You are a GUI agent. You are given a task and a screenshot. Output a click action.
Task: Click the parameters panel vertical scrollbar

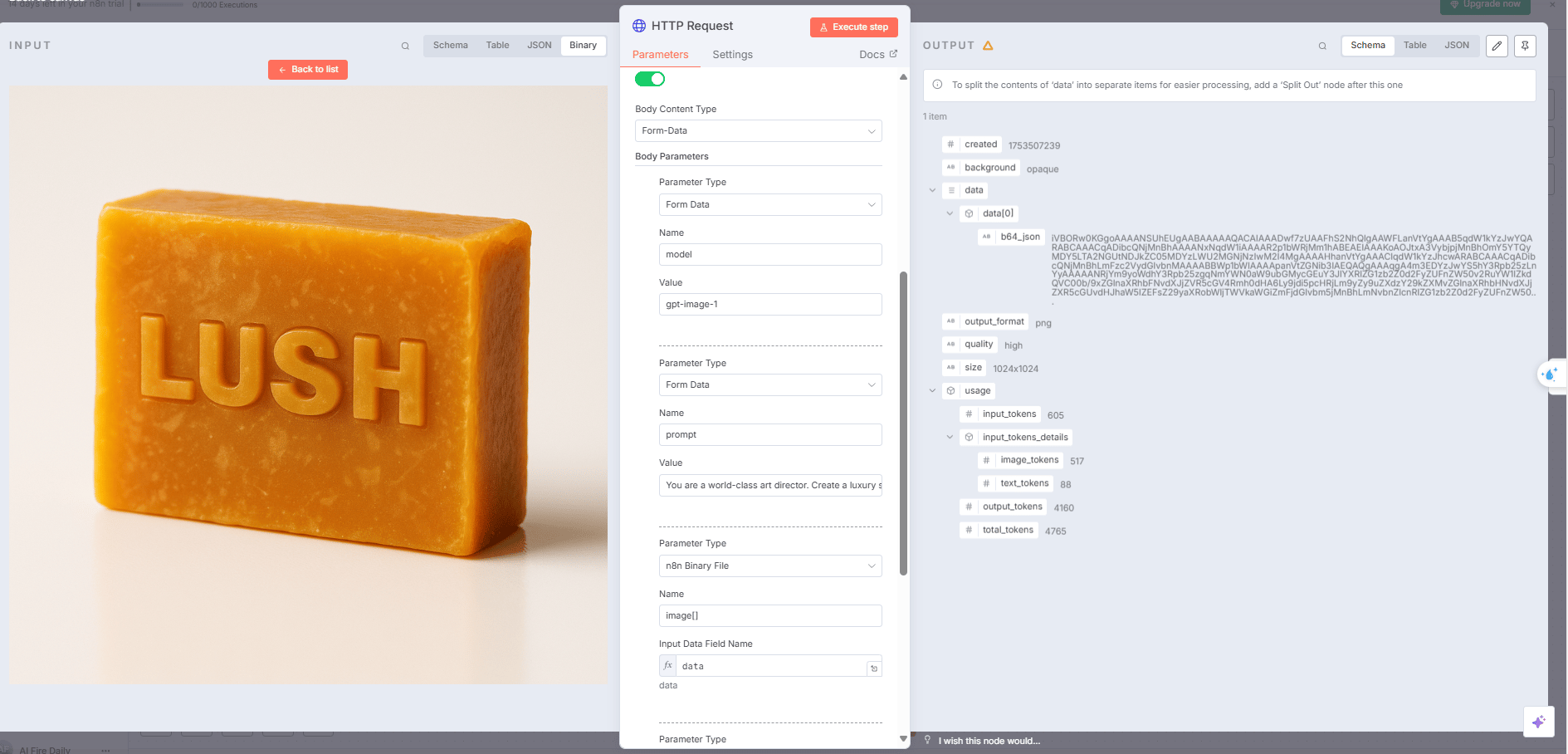tap(903, 424)
